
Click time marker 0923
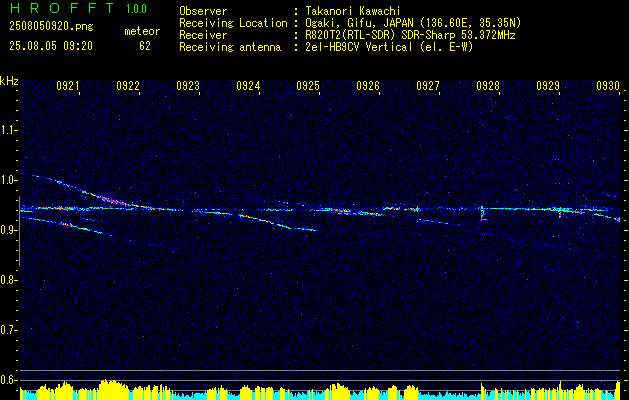point(188,85)
